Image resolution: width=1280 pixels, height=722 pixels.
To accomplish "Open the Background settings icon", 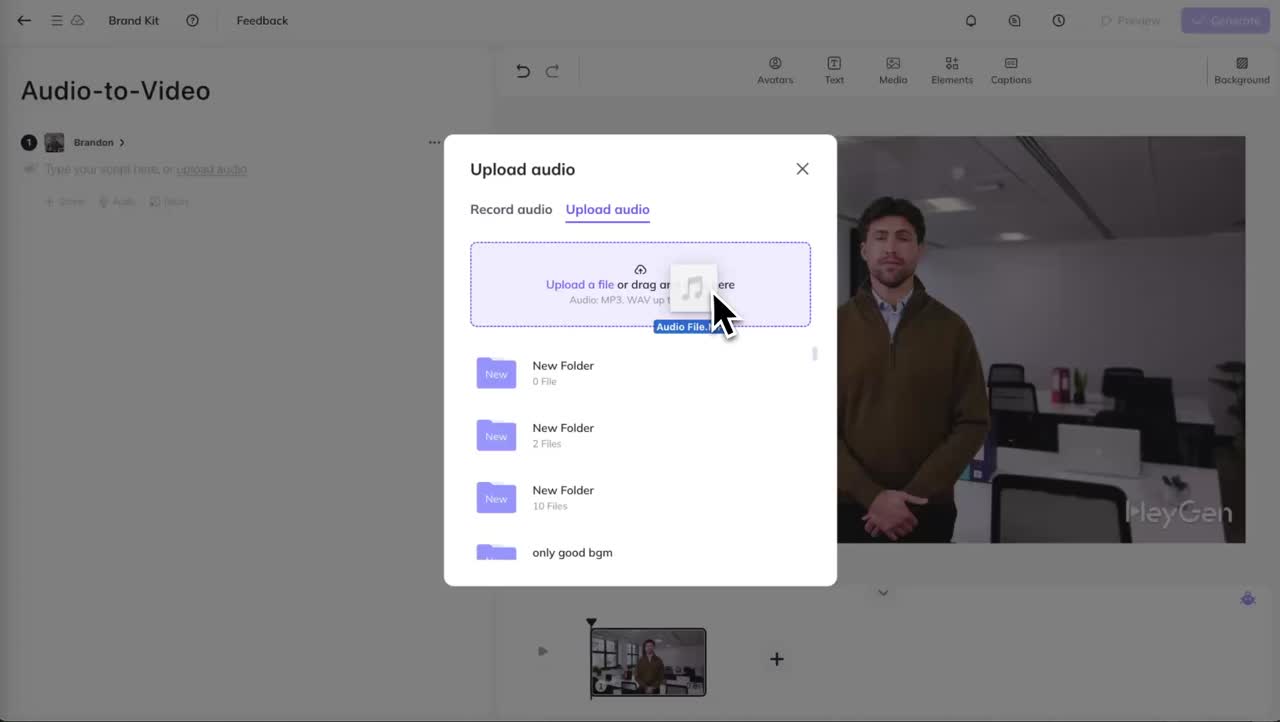I will pyautogui.click(x=1242, y=70).
